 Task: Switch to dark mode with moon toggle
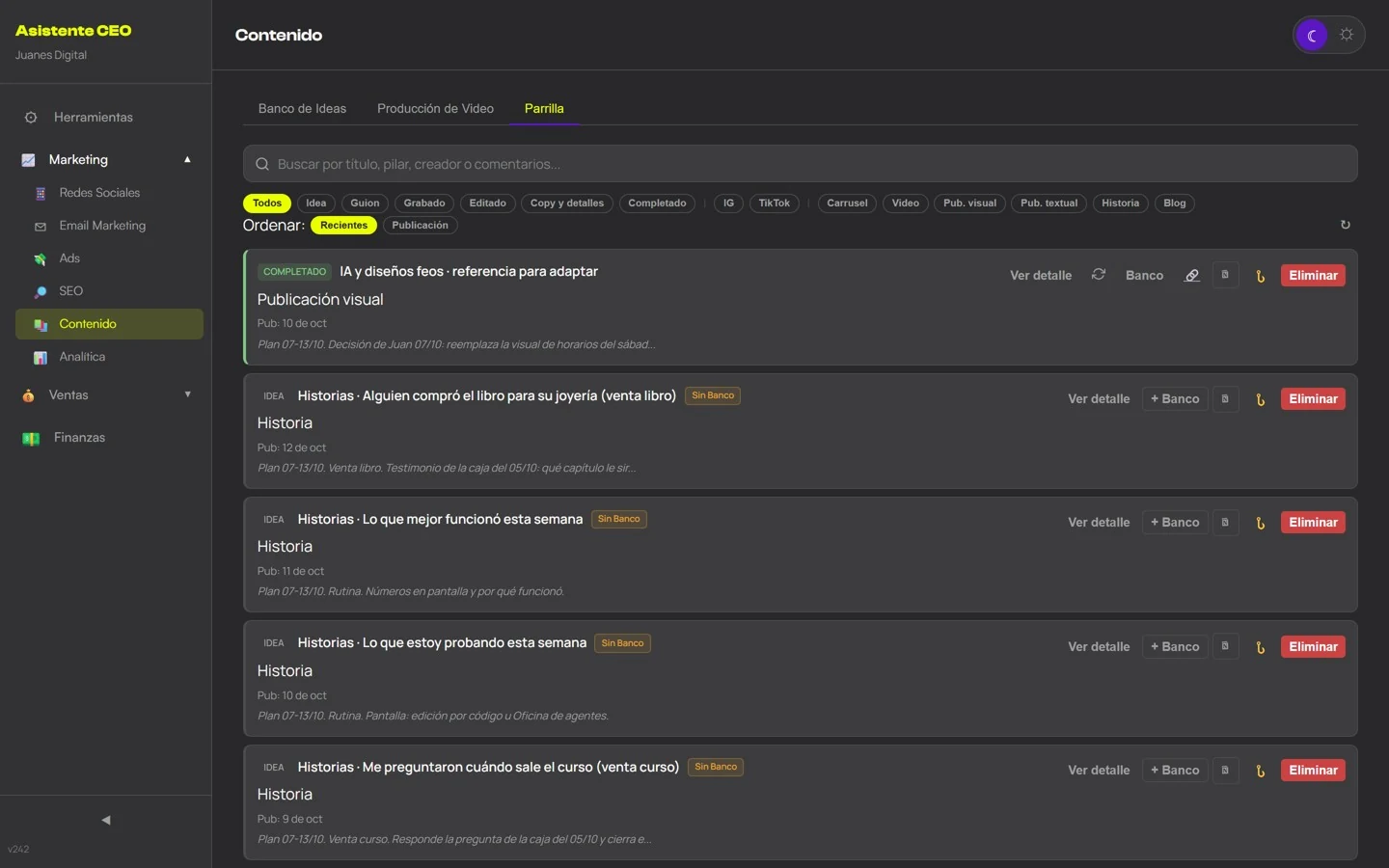point(1312,36)
